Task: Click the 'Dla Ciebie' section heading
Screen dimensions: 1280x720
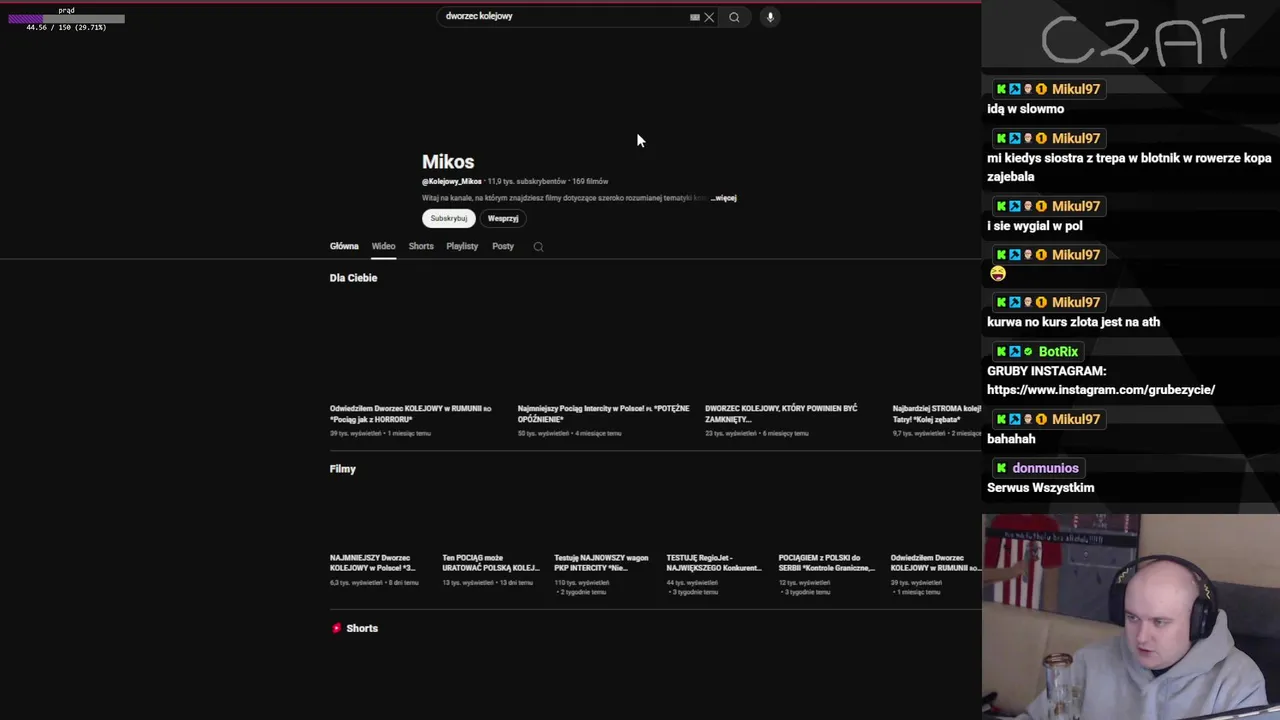Action: [353, 278]
